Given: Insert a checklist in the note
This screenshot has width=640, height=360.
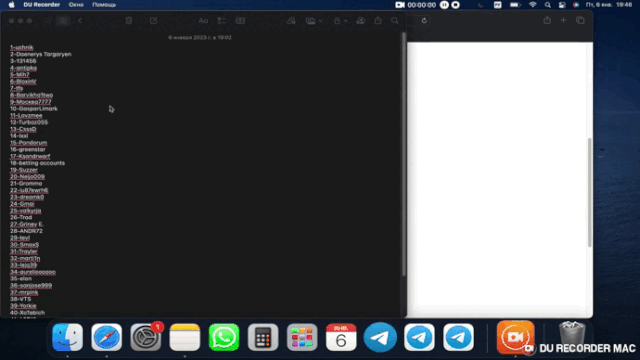Looking at the screenshot, I should (221, 20).
